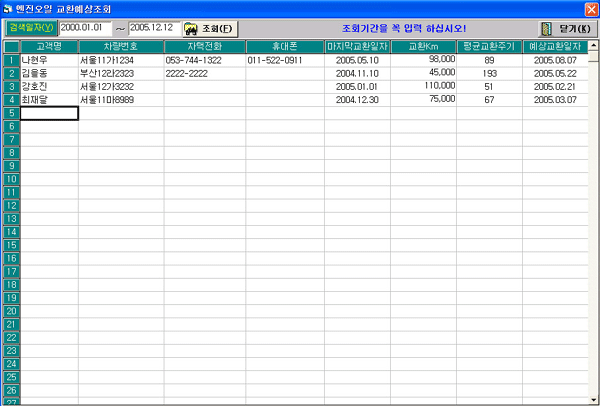
Task: Click mobile number 011-522-0911
Action: (x=275, y=60)
